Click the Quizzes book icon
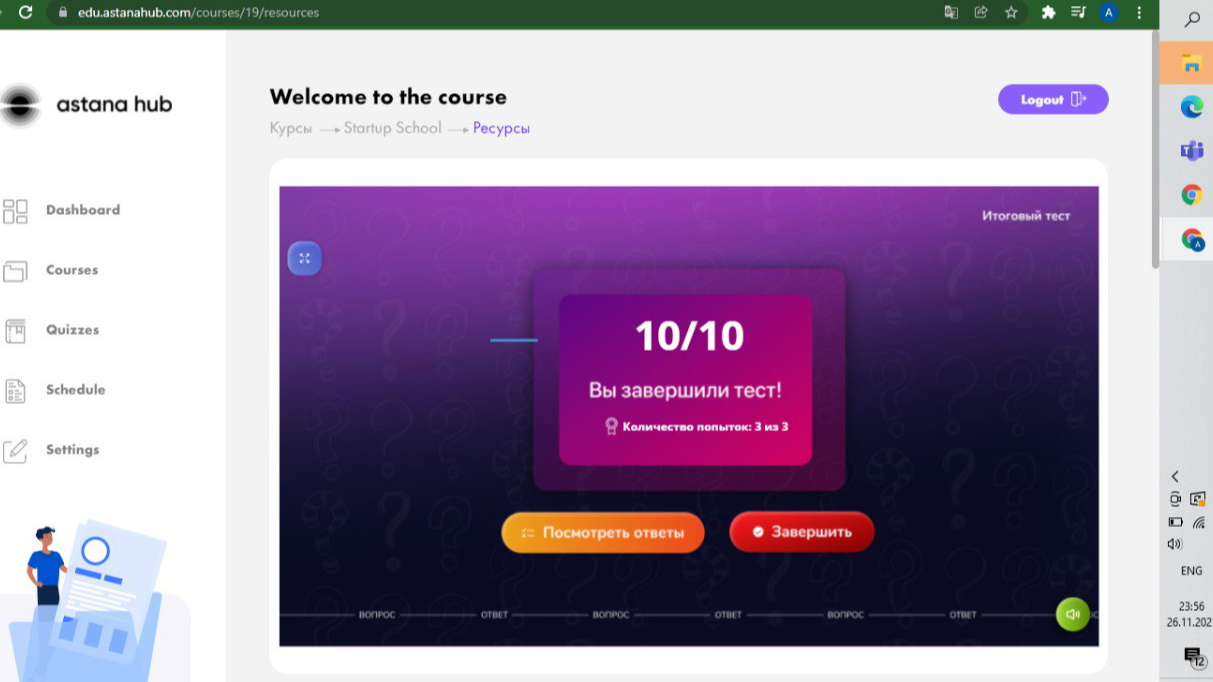Viewport: 1213px width, 682px height. (x=15, y=330)
